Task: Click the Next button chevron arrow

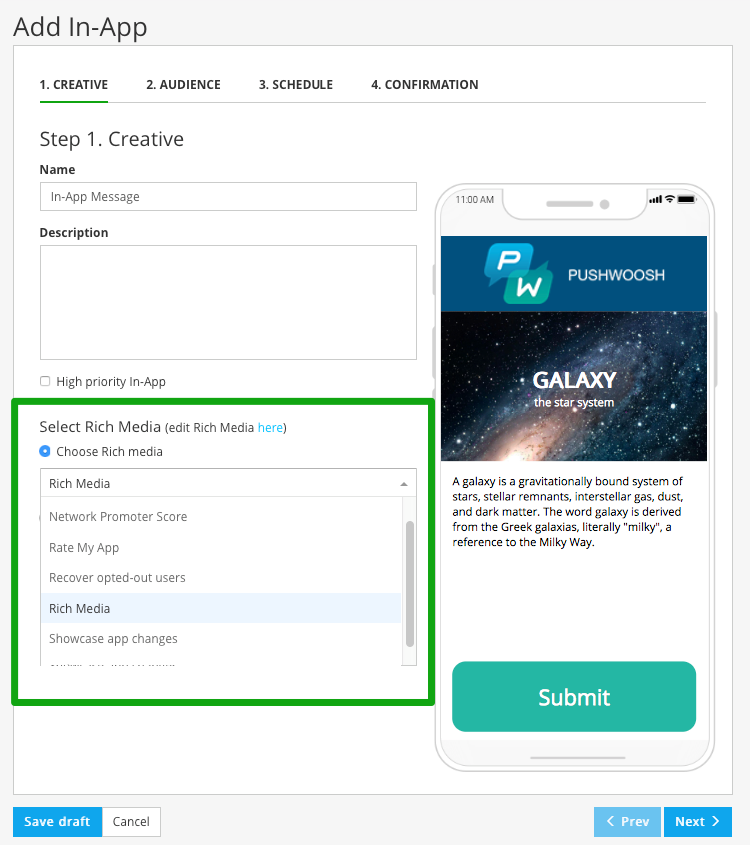Action: [716, 821]
